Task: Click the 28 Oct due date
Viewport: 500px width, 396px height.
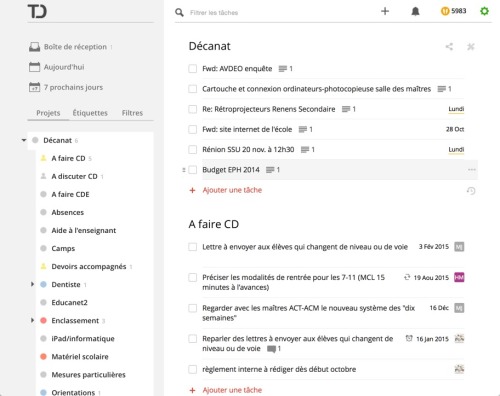Action: coord(455,129)
